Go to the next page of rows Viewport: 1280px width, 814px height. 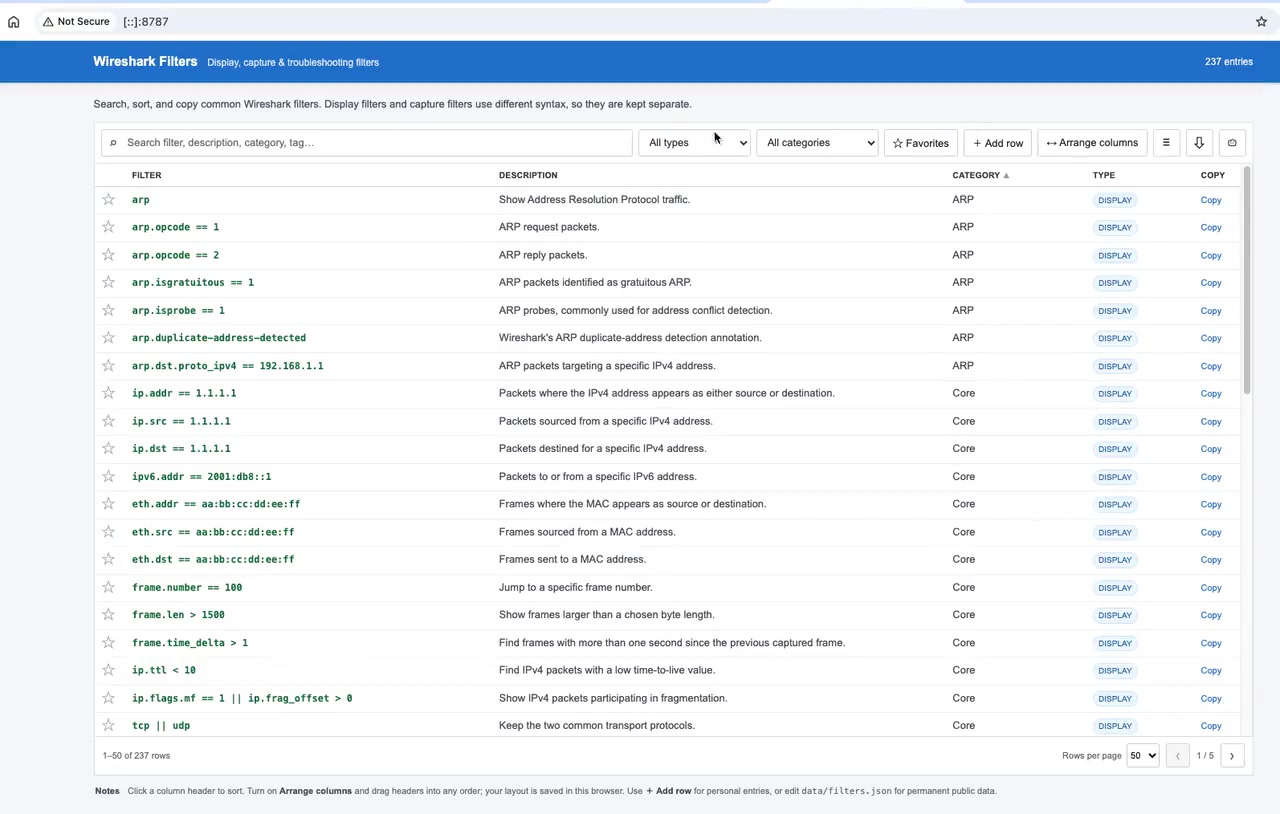pos(1232,756)
